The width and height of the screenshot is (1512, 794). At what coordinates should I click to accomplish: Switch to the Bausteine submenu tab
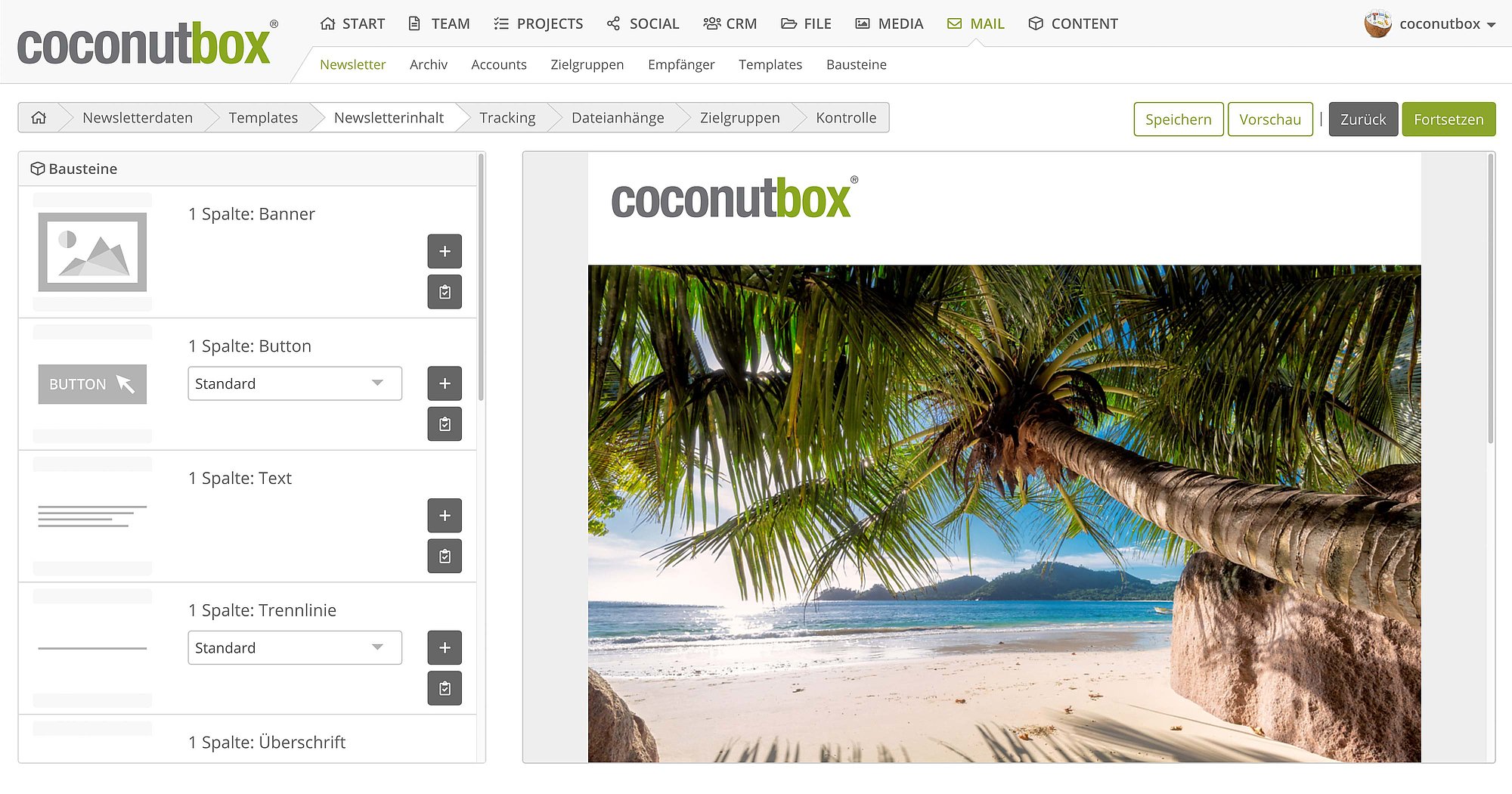tap(857, 64)
